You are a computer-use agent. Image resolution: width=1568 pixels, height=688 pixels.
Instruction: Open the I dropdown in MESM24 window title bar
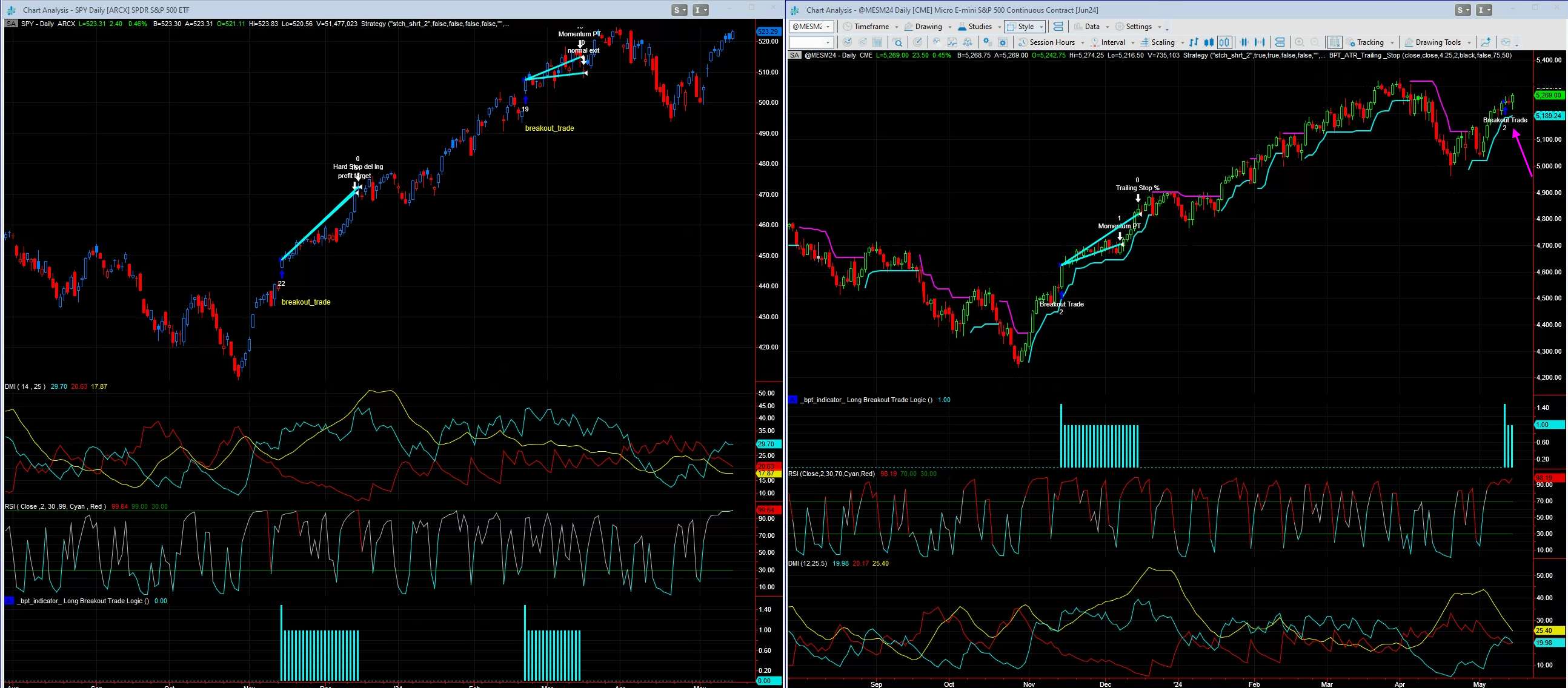click(1484, 10)
